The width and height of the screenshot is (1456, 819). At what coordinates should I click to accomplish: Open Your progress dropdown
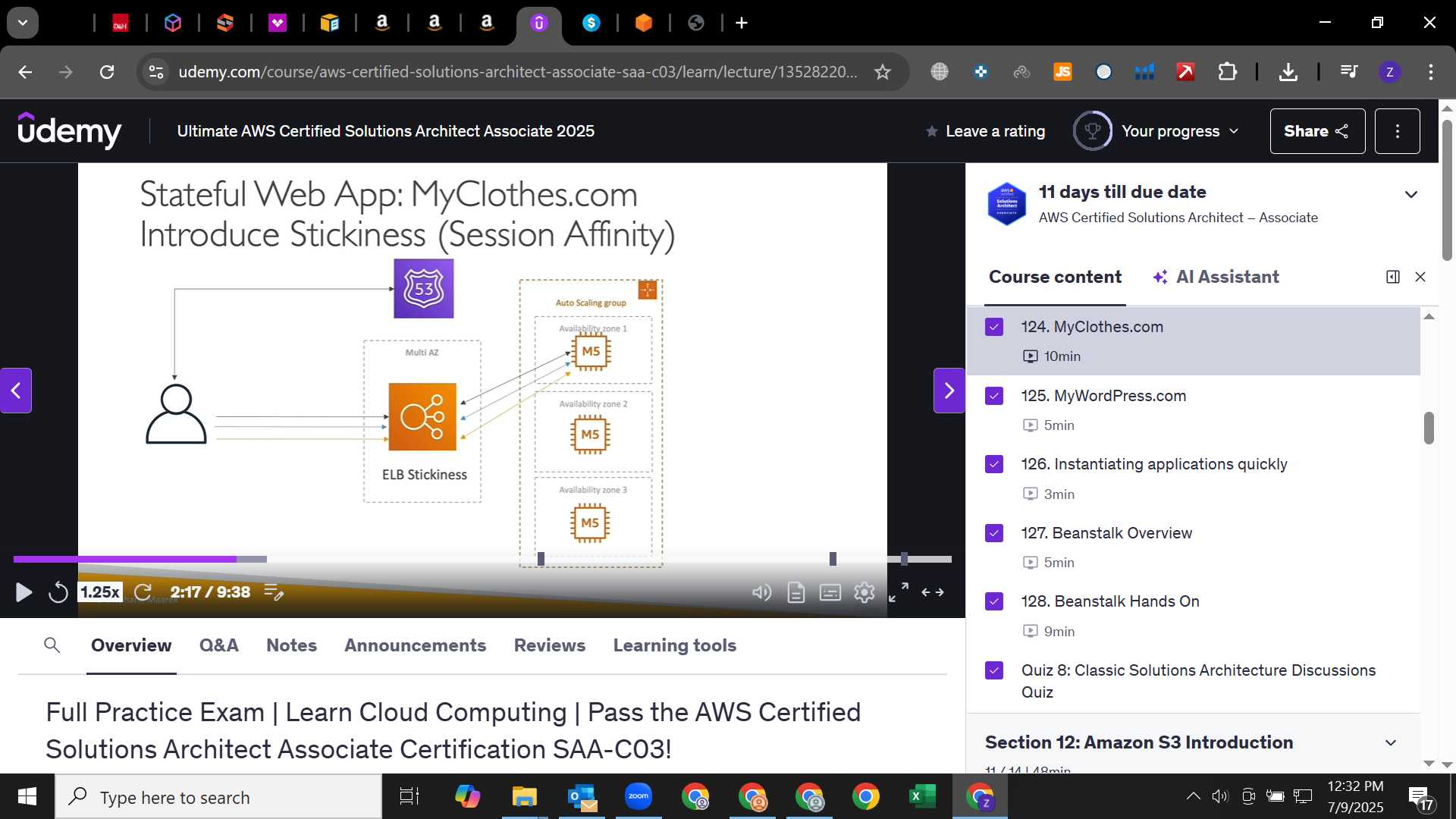[1156, 131]
